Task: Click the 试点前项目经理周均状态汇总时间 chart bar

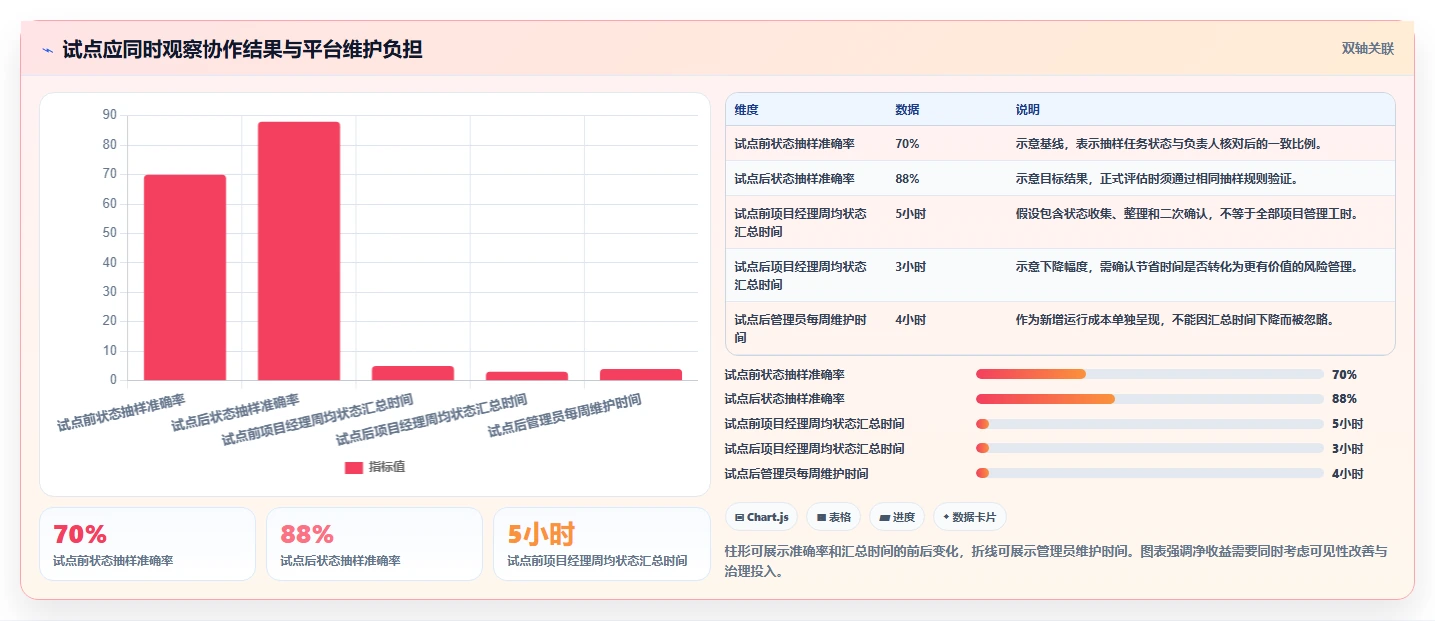Action: (x=413, y=373)
